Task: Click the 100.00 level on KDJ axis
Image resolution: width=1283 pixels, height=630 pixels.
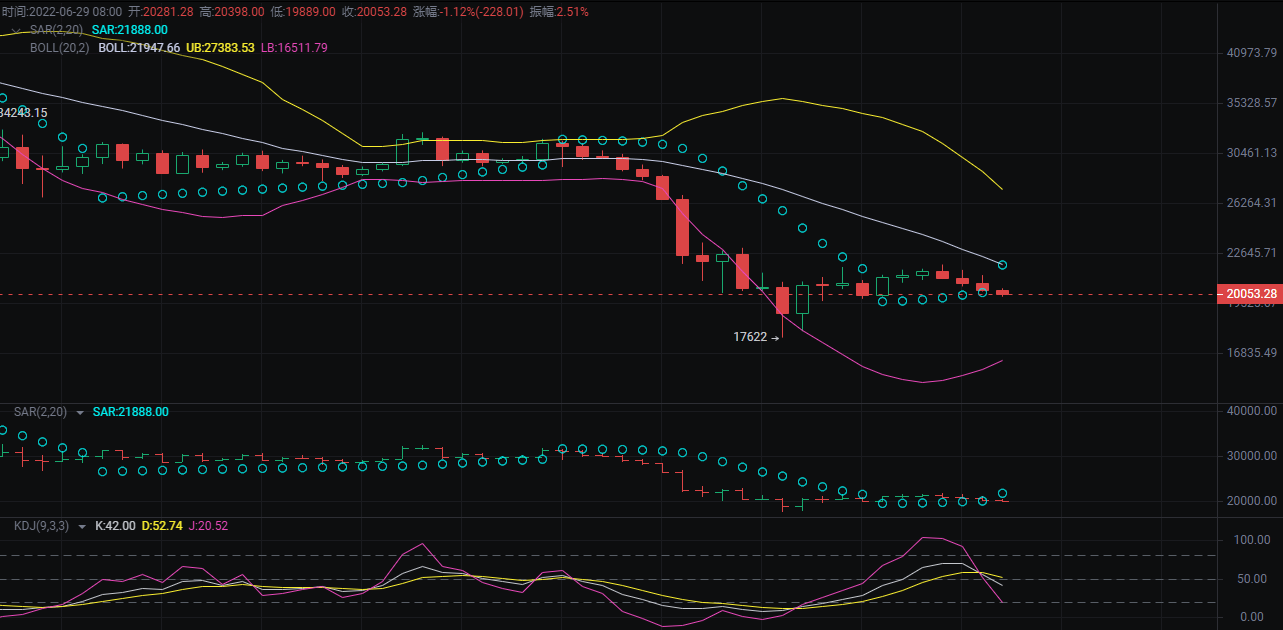Action: [1252, 540]
